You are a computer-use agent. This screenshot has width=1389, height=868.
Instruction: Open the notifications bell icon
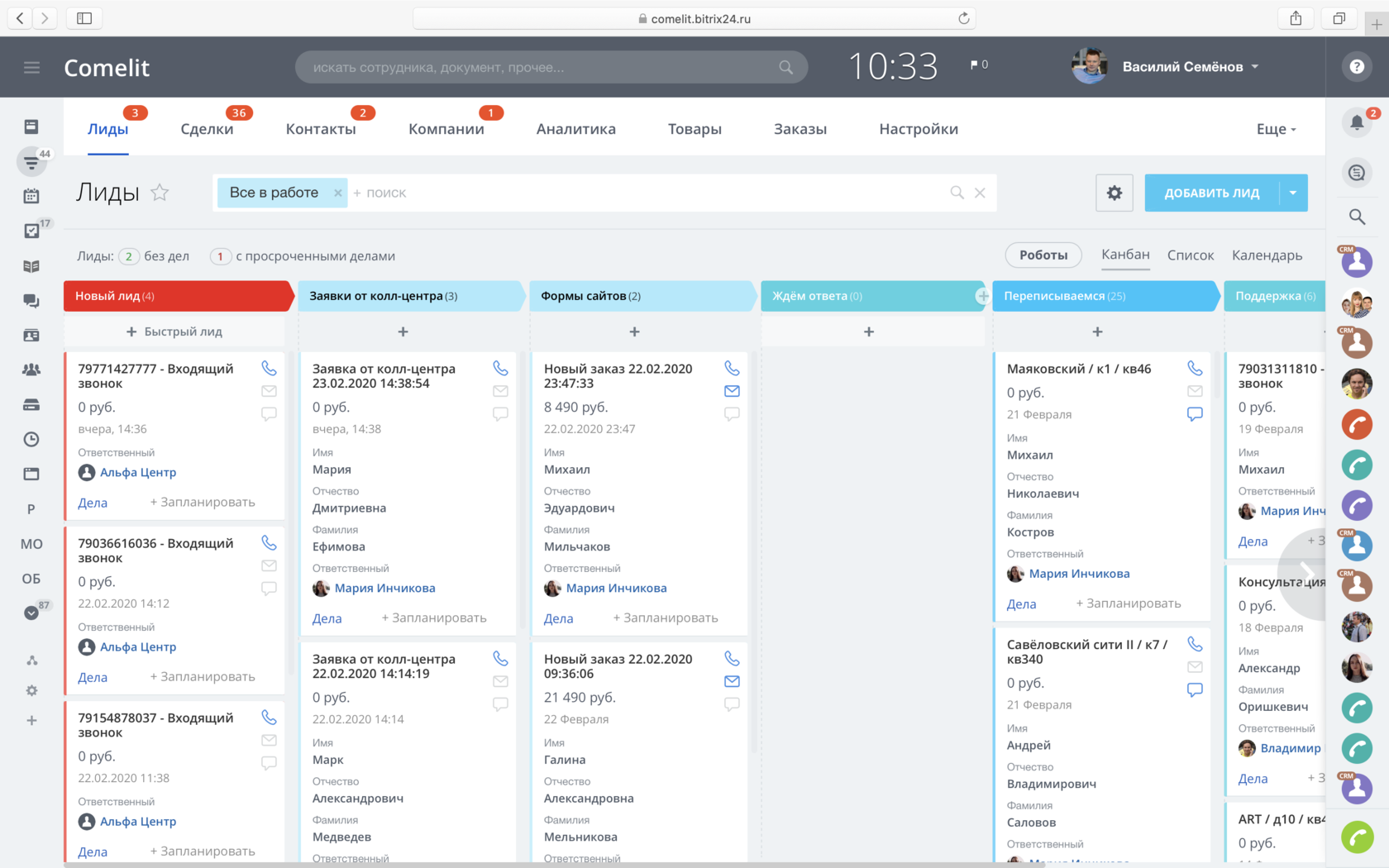coord(1357,123)
